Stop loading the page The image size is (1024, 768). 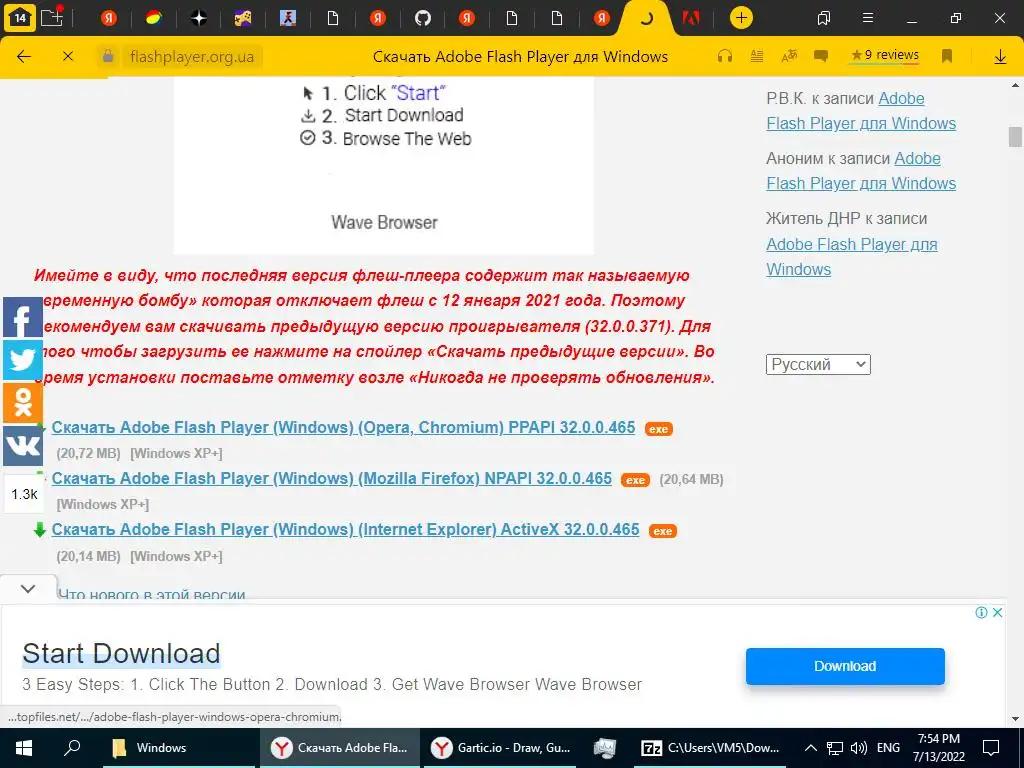[68, 56]
